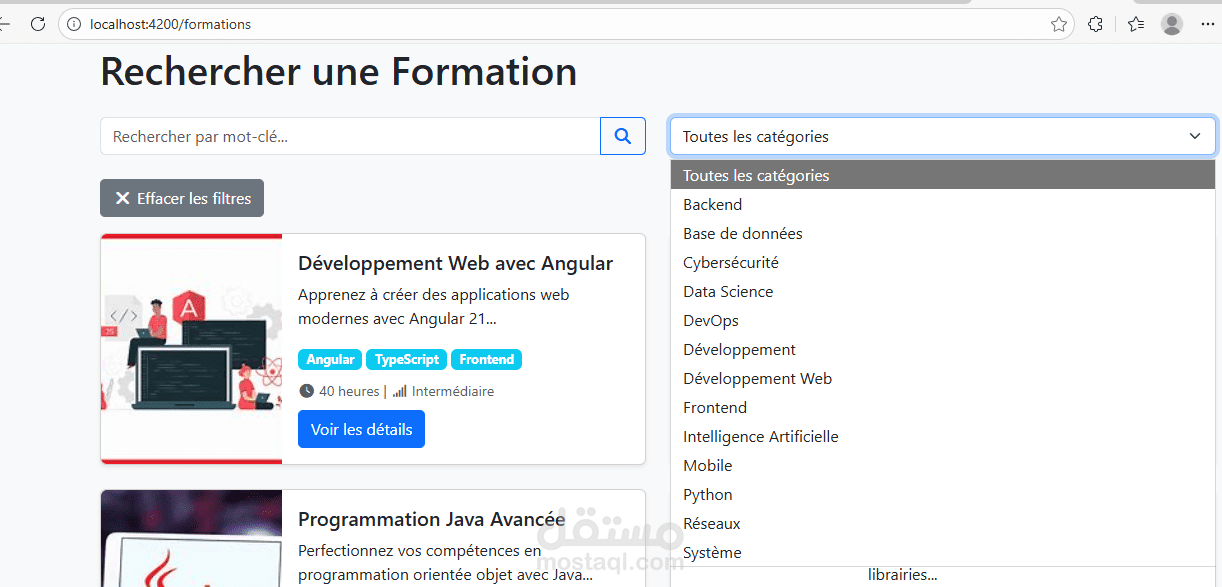Select Intelligence Artificielle category

click(761, 436)
